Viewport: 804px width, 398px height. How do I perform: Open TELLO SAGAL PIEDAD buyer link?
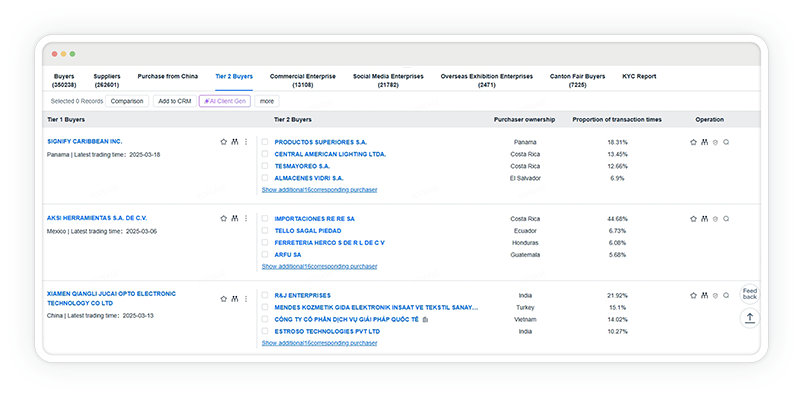308,231
